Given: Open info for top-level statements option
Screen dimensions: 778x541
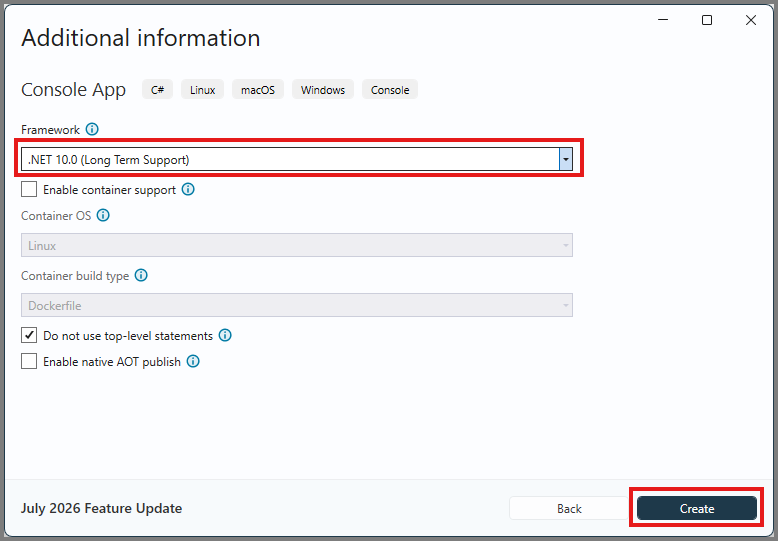Looking at the screenshot, I should 225,336.
